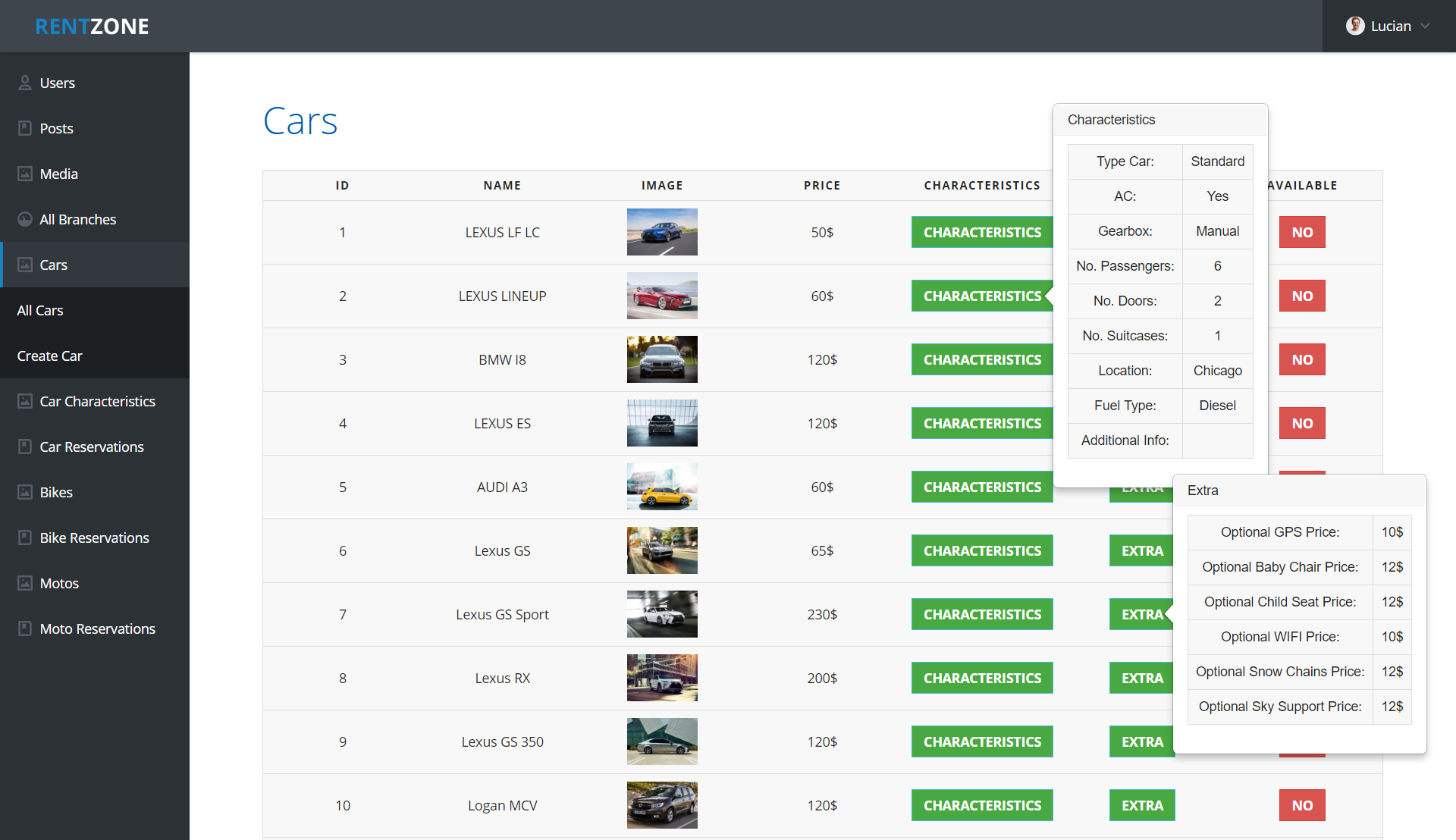Expand Characteristics popover for AUDI A3

981,487
